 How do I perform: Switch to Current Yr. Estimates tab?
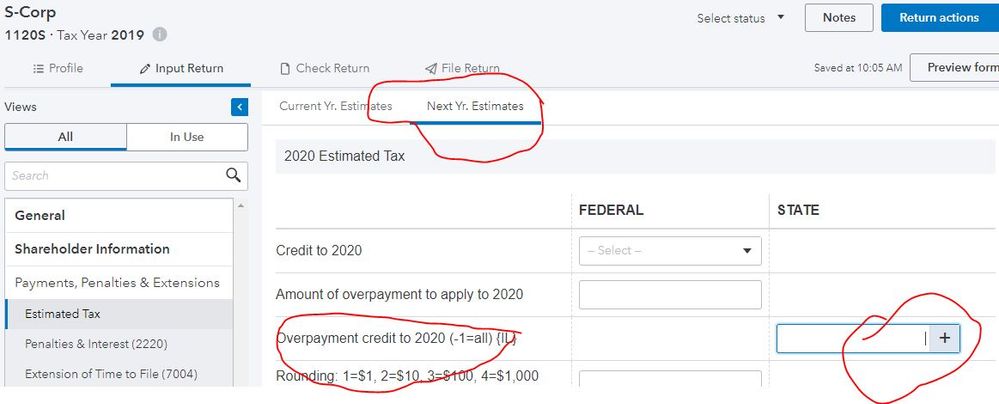336,106
